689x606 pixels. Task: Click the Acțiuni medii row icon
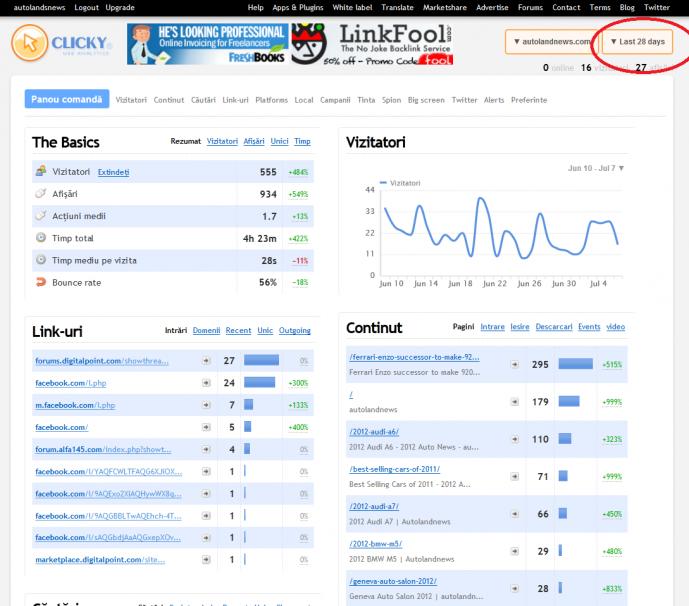pos(41,215)
